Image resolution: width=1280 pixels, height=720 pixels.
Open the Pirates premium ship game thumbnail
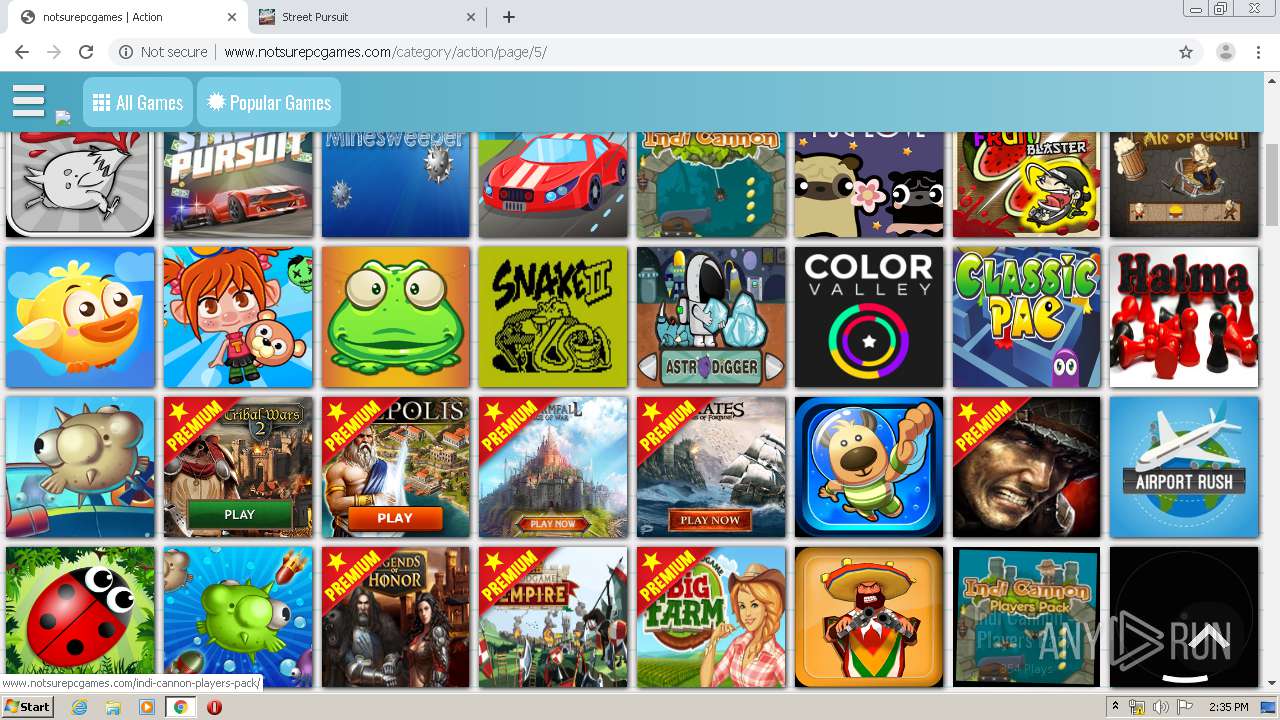[711, 467]
